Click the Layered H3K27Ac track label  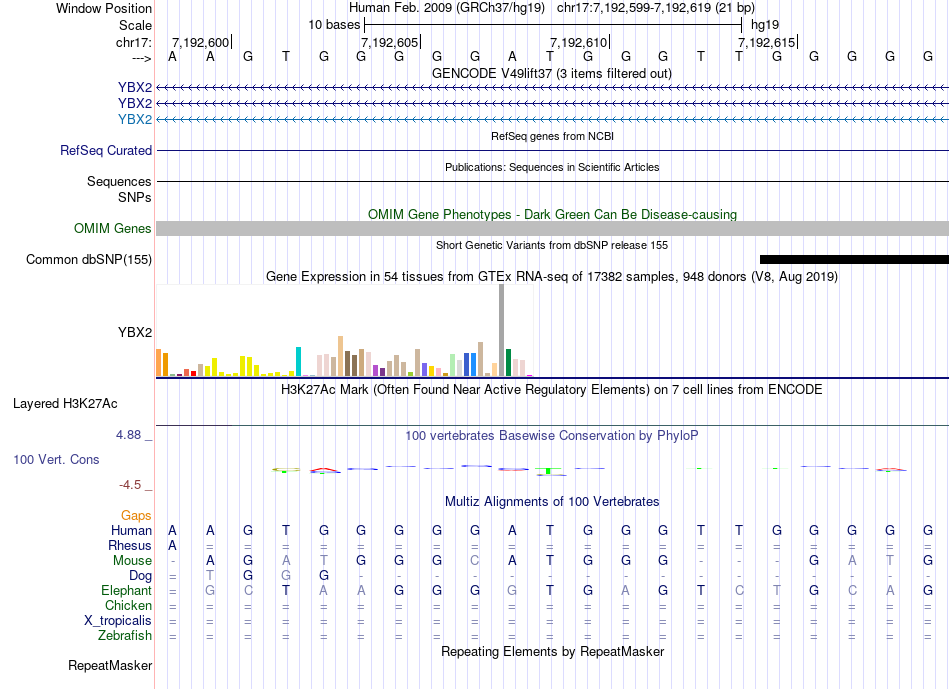[65, 404]
